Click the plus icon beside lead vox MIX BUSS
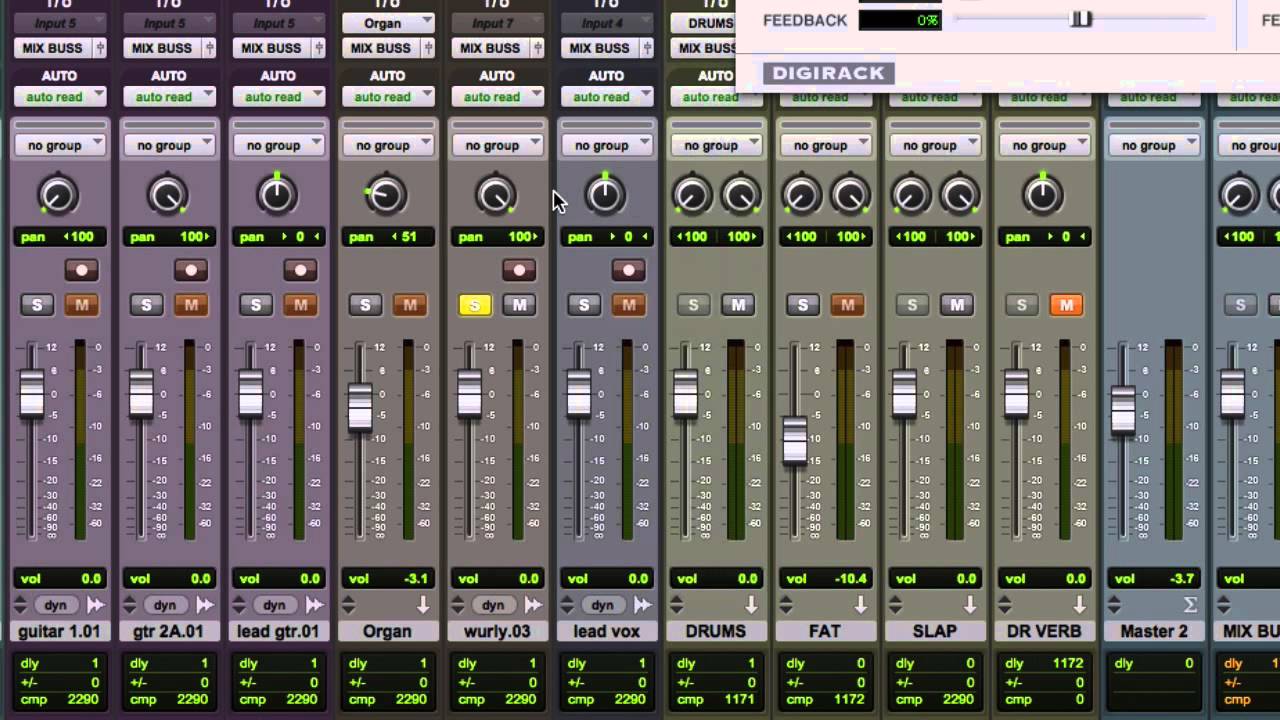 (x=647, y=48)
